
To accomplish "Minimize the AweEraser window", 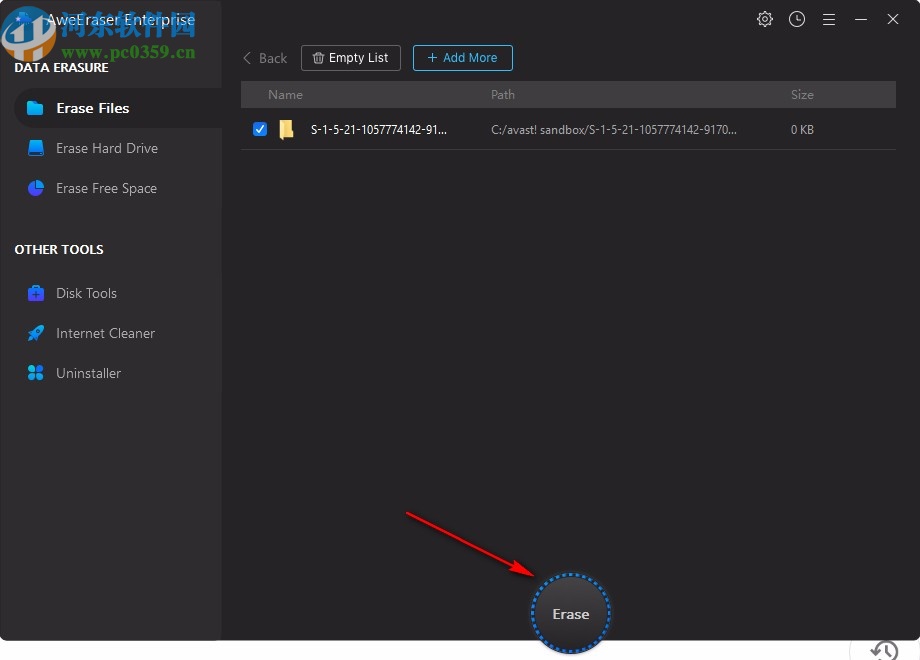I will (861, 19).
